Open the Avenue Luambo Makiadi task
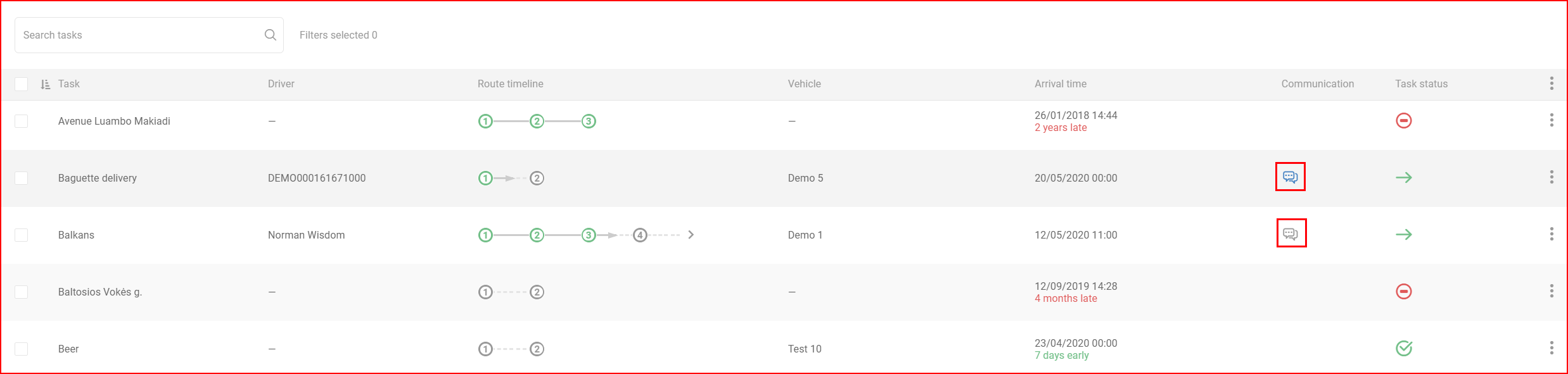Image resolution: width=1568 pixels, height=374 pixels. (x=114, y=121)
